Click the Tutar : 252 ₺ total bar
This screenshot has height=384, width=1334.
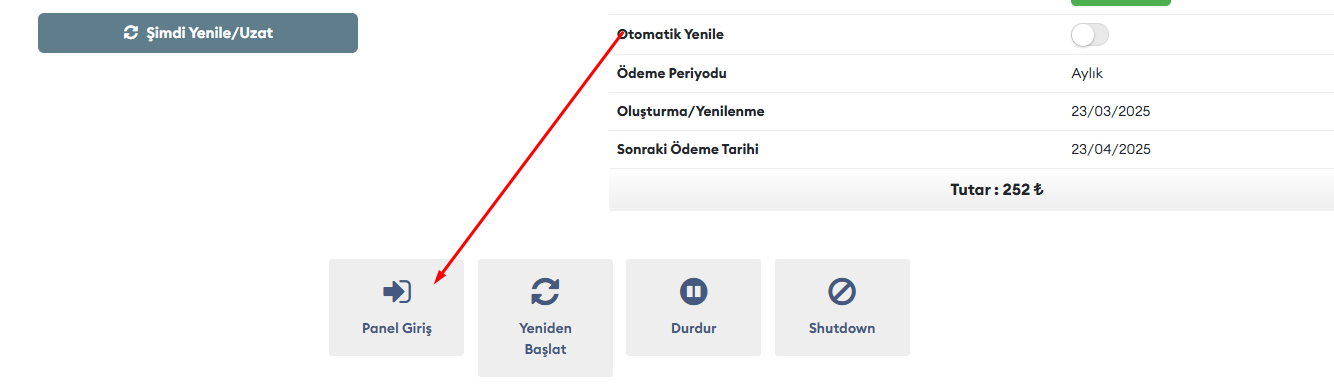click(x=971, y=190)
